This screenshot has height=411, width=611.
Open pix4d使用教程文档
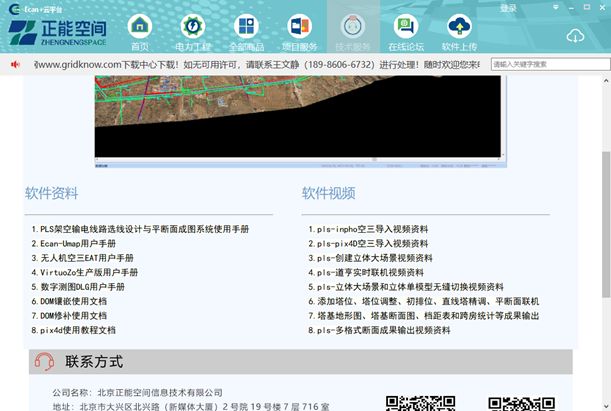click(74, 330)
